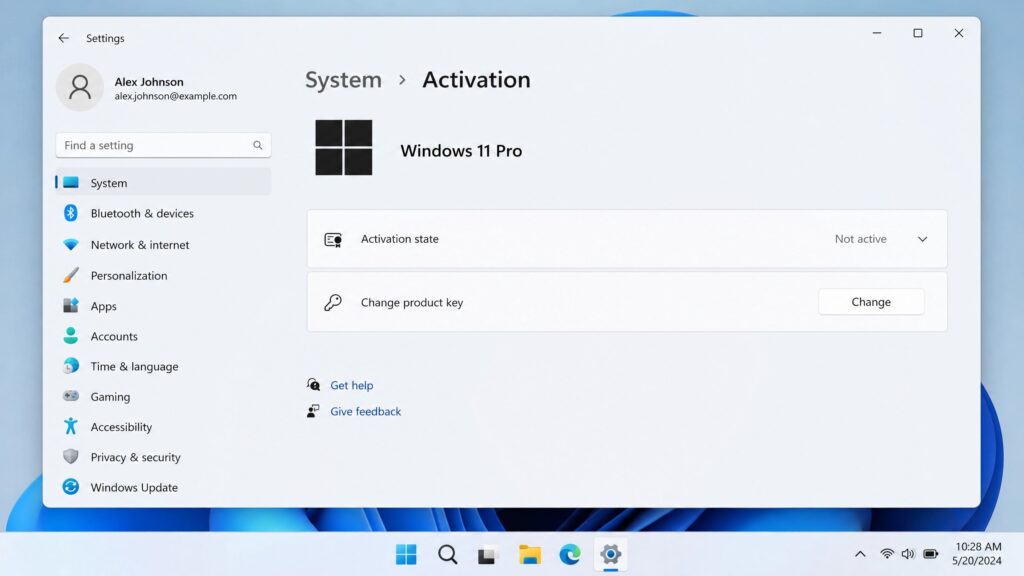Click the Windows logo beside Windows 11 Pro
The width and height of the screenshot is (1024, 576).
(344, 148)
